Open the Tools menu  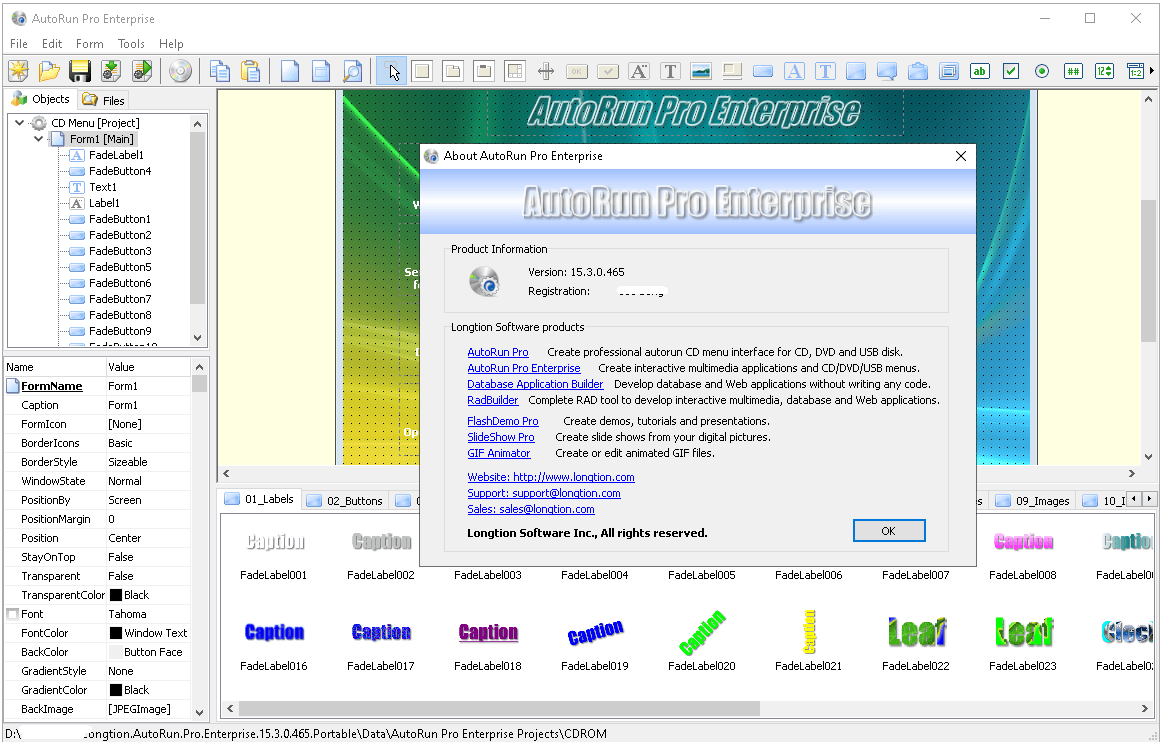(x=131, y=44)
